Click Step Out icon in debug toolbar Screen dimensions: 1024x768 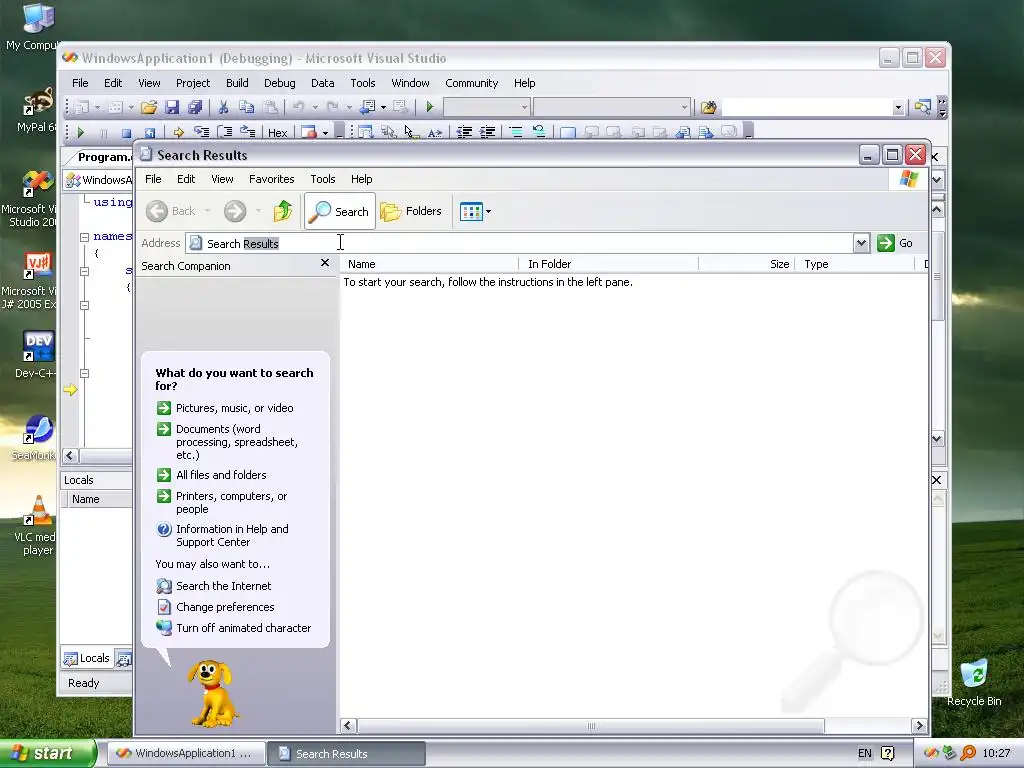[248, 133]
